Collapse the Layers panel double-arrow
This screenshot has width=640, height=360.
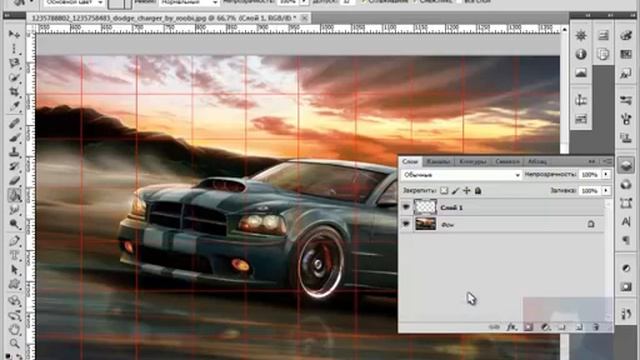coord(592,162)
